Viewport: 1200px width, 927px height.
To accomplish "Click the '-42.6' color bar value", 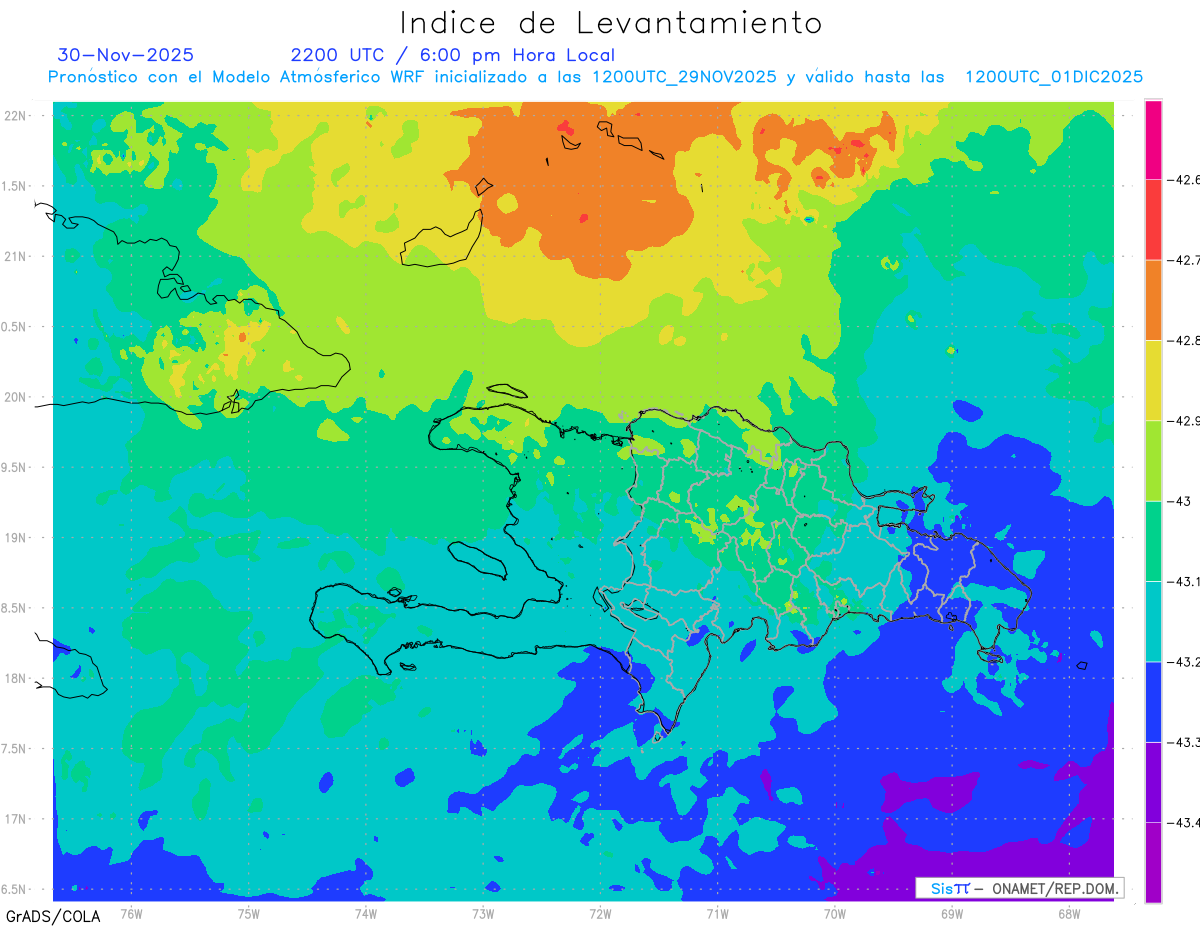I will pyautogui.click(x=1184, y=180).
